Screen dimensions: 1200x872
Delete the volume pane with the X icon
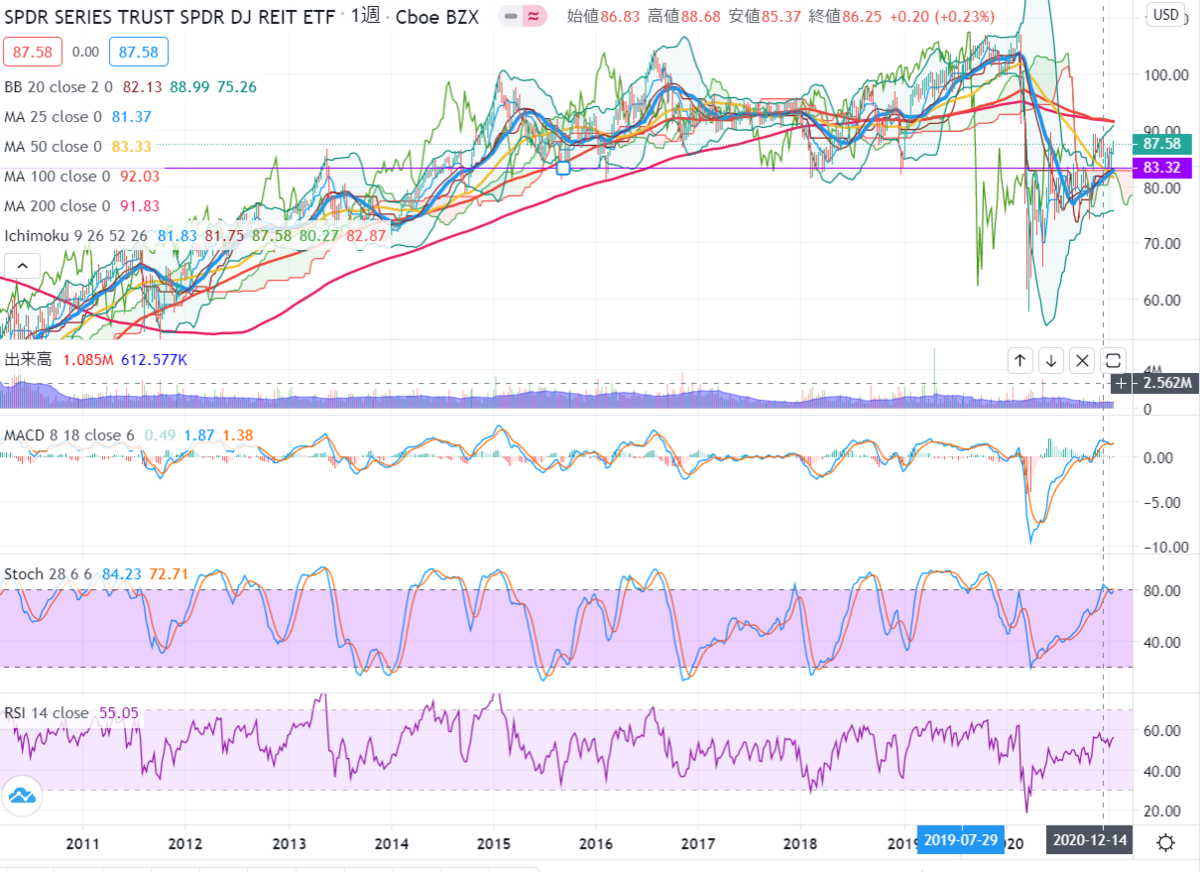coord(1082,361)
